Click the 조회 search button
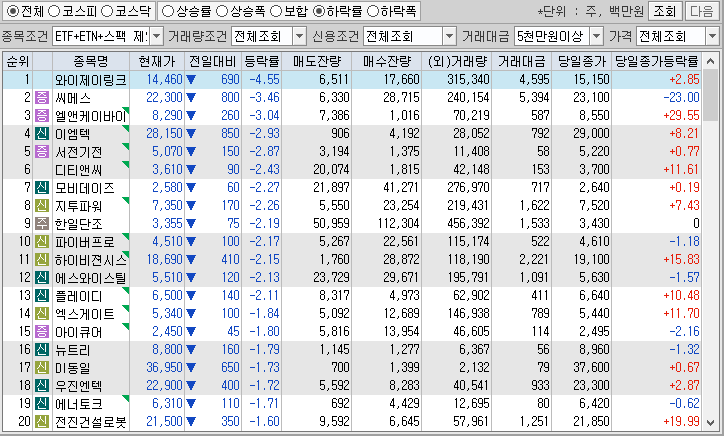Image resolution: width=724 pixels, height=436 pixels. click(664, 11)
